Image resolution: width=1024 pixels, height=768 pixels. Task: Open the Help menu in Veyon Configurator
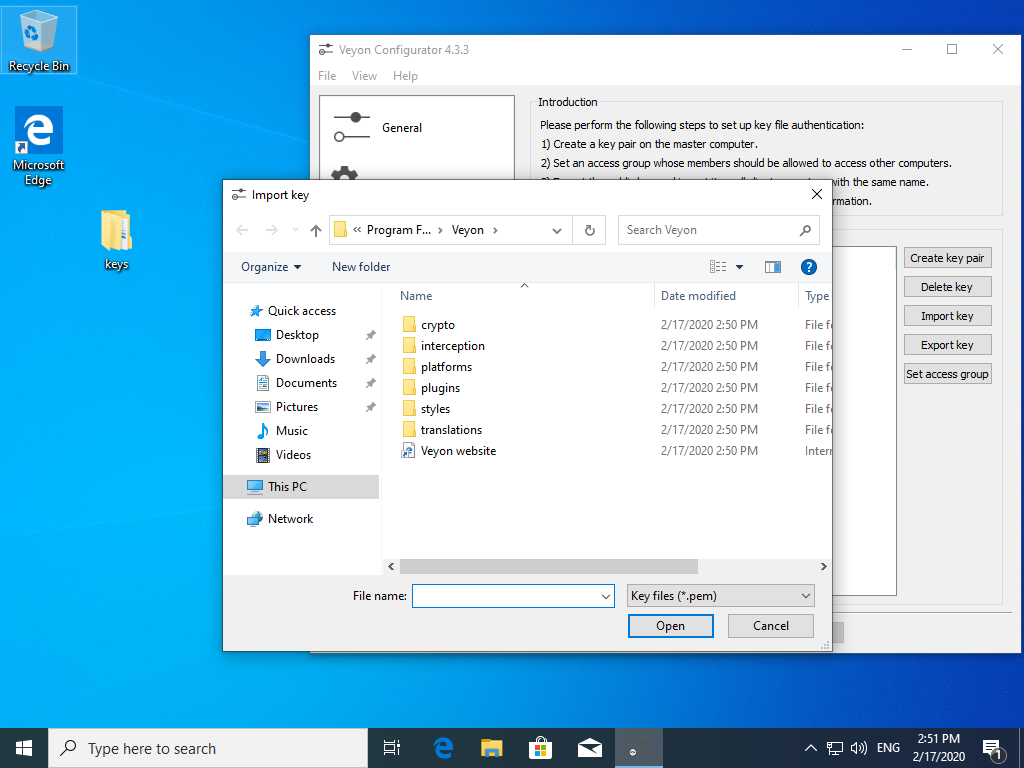tap(405, 76)
